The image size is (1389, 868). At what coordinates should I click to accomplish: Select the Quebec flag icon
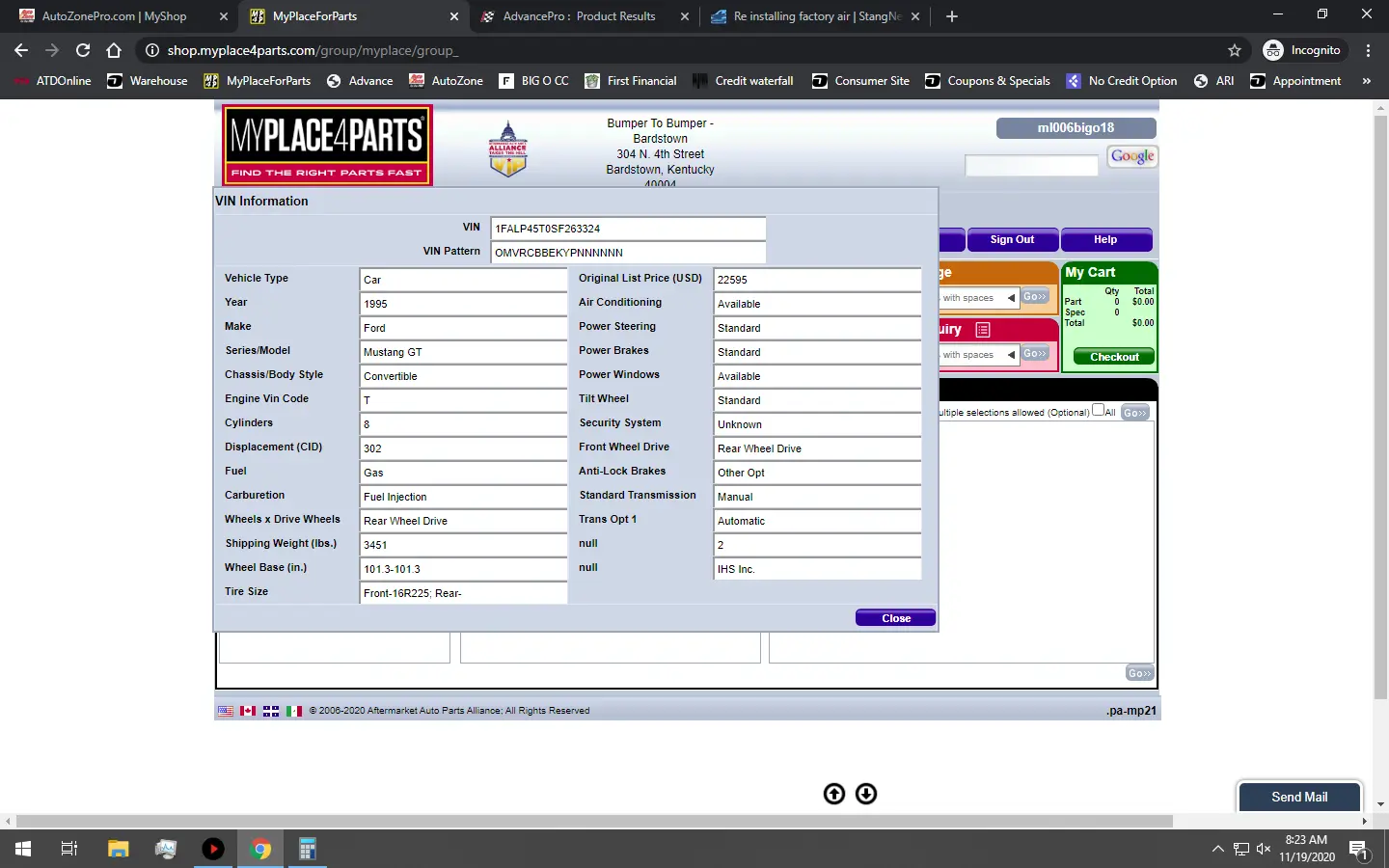[271, 711]
